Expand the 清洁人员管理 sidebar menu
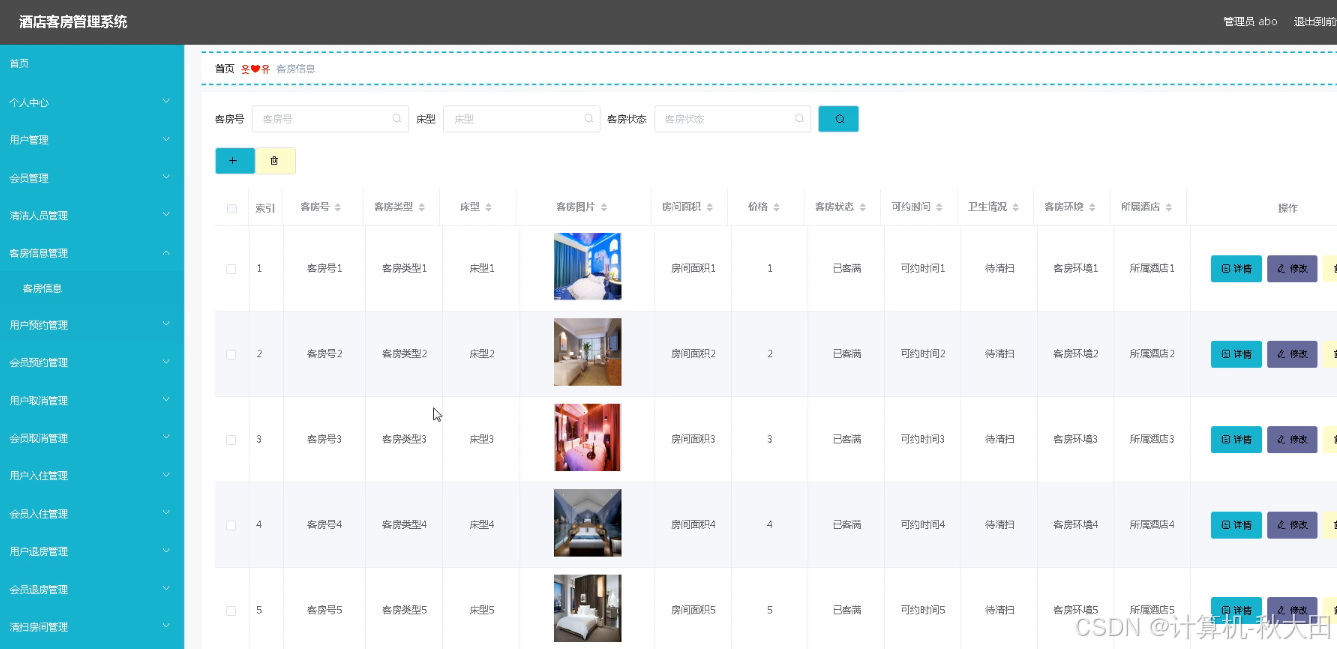This screenshot has width=1337, height=649. click(92, 215)
